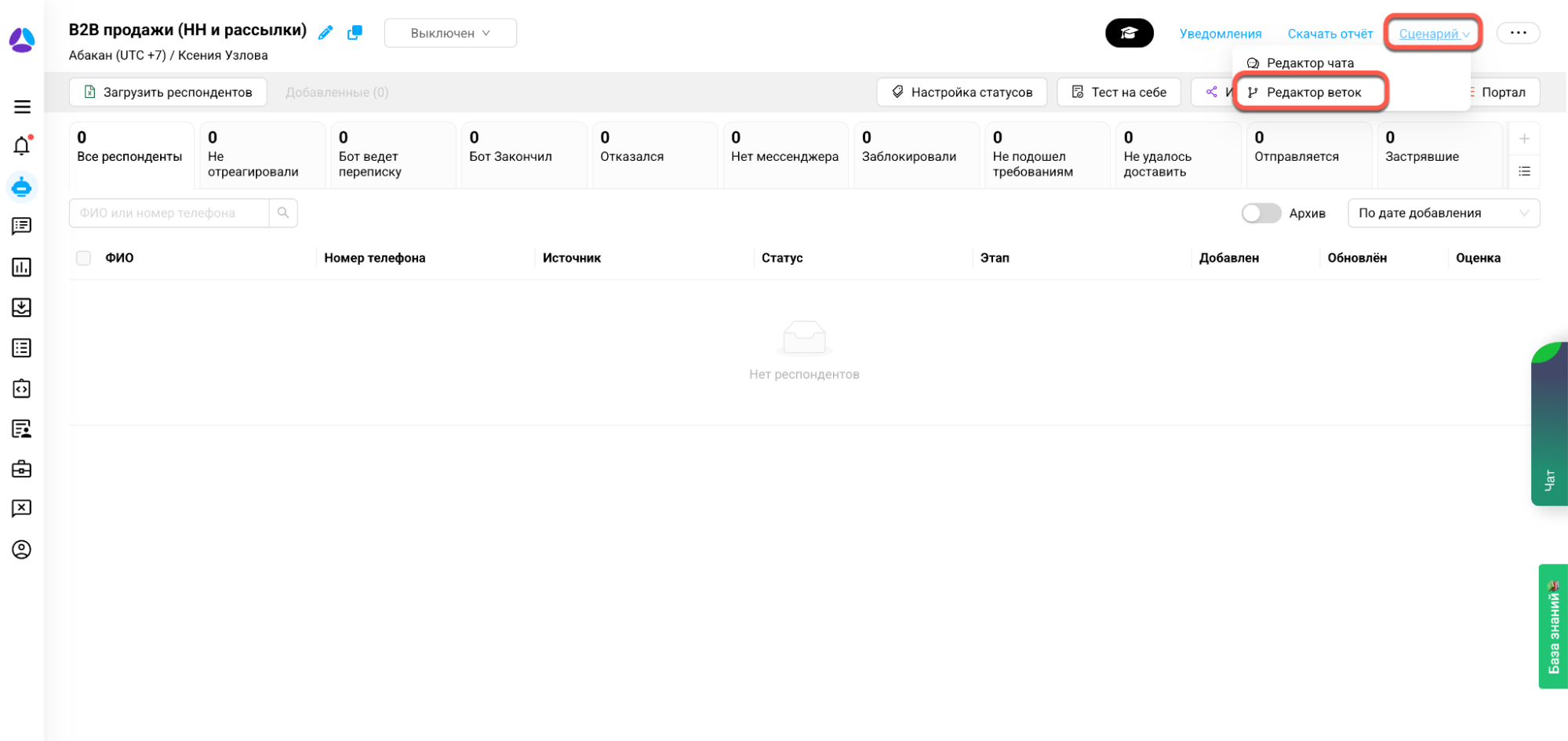Switch to the Бот Закончил status tab
The width and height of the screenshot is (1568, 741).
click(x=523, y=154)
